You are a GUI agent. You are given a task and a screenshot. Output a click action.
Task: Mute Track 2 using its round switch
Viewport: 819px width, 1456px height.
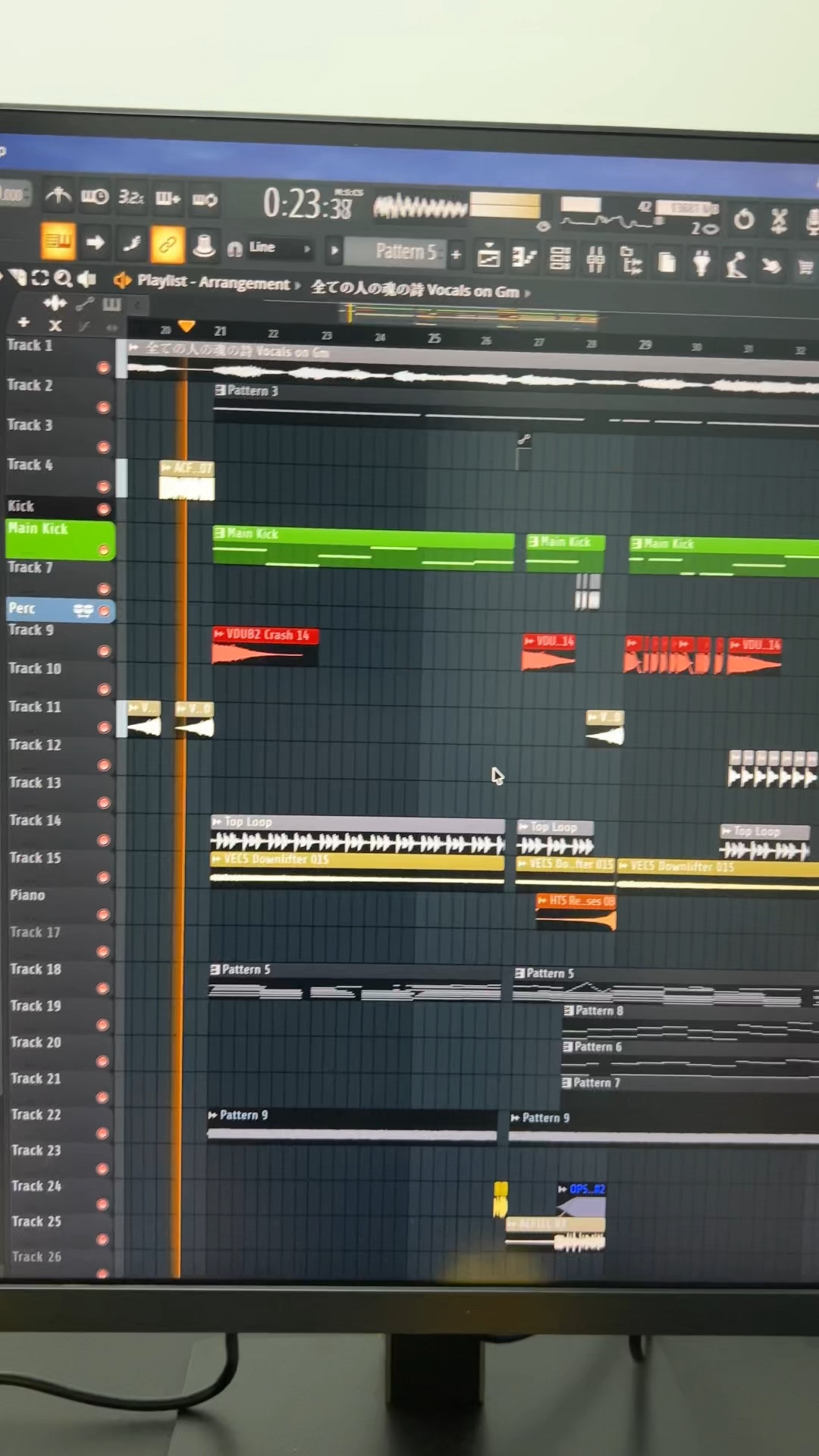point(103,407)
